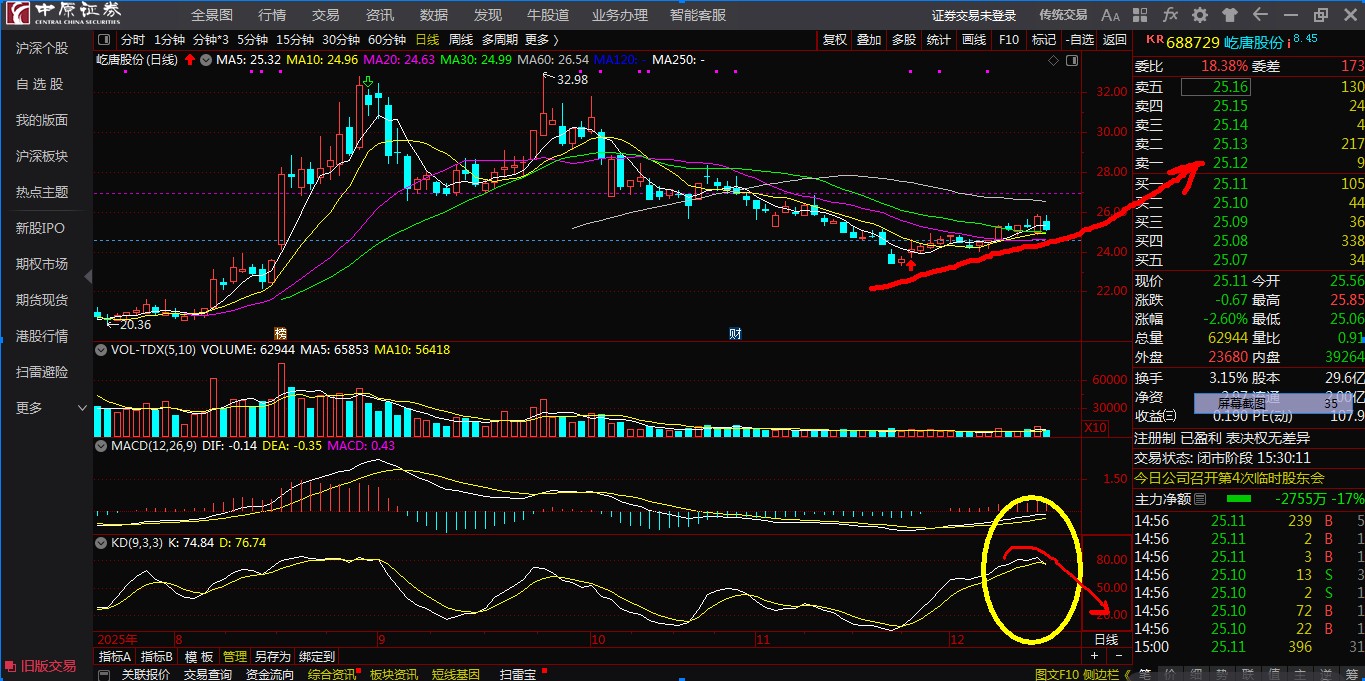Open the skin theme shirt icon
Image resolution: width=1365 pixels, height=681 pixels.
(x=1230, y=15)
